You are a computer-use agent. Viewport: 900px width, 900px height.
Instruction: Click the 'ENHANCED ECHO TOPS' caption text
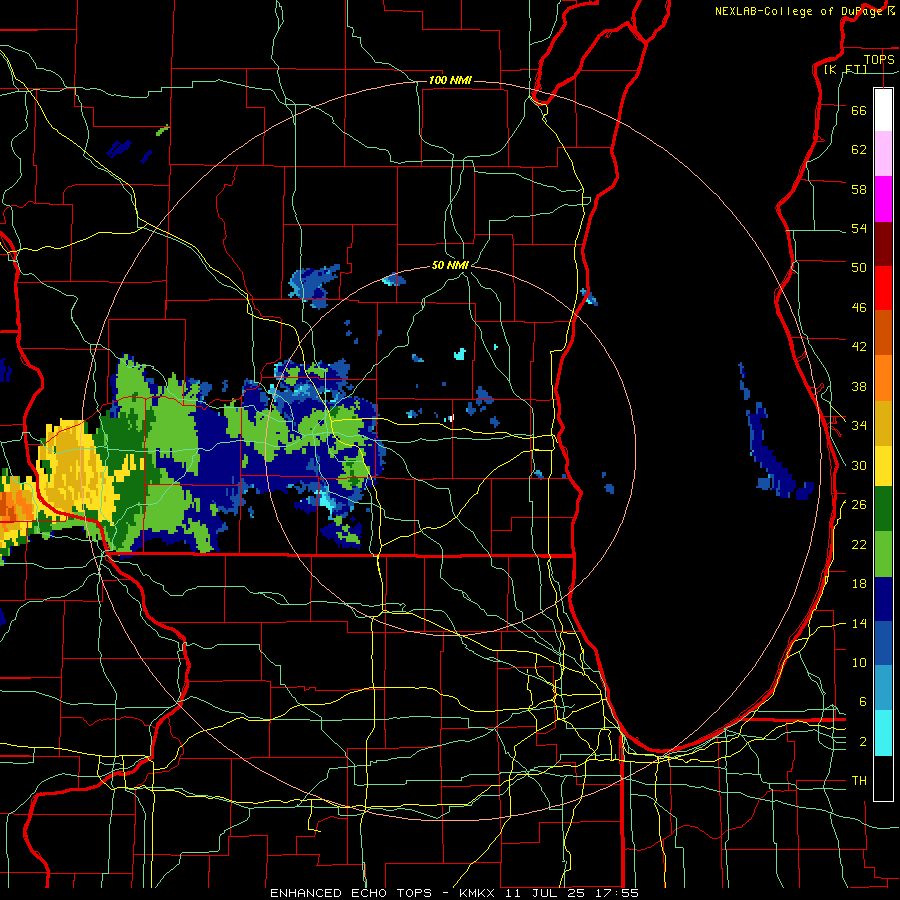351,893
